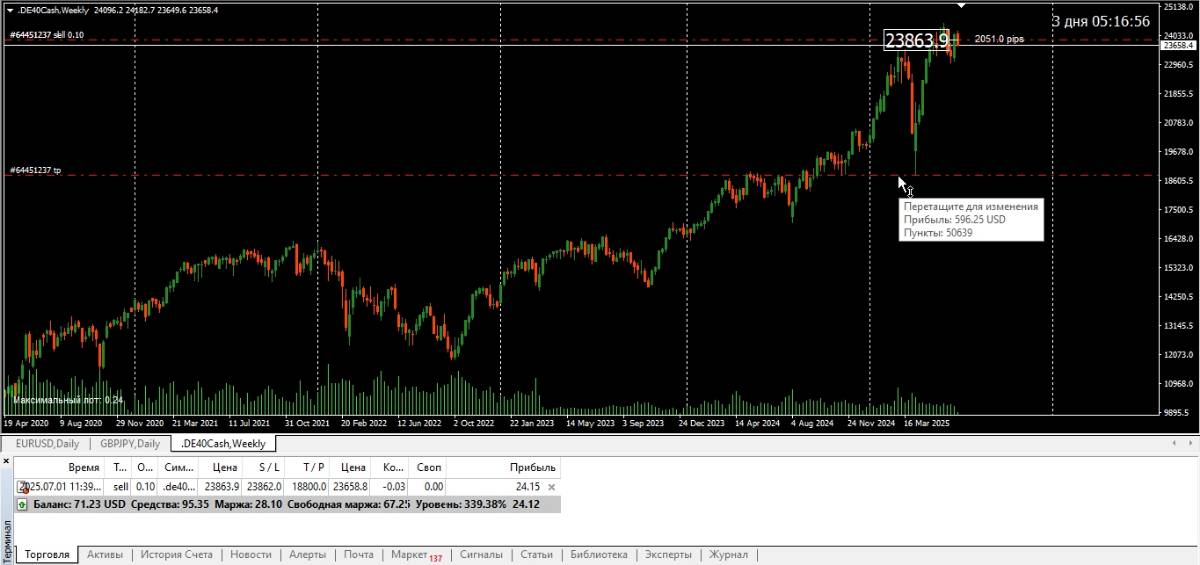The image size is (1200, 565).
Task: Click the vertical Терминал panel title
Action: click(6, 541)
